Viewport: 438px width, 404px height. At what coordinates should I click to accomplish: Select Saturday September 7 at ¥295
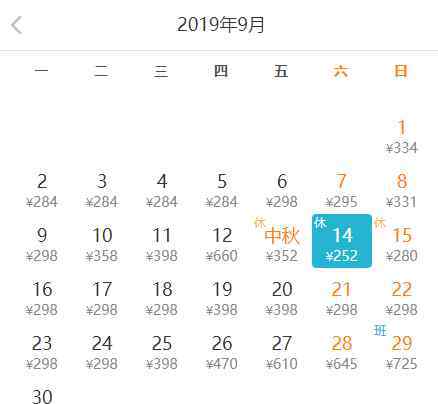click(x=342, y=191)
